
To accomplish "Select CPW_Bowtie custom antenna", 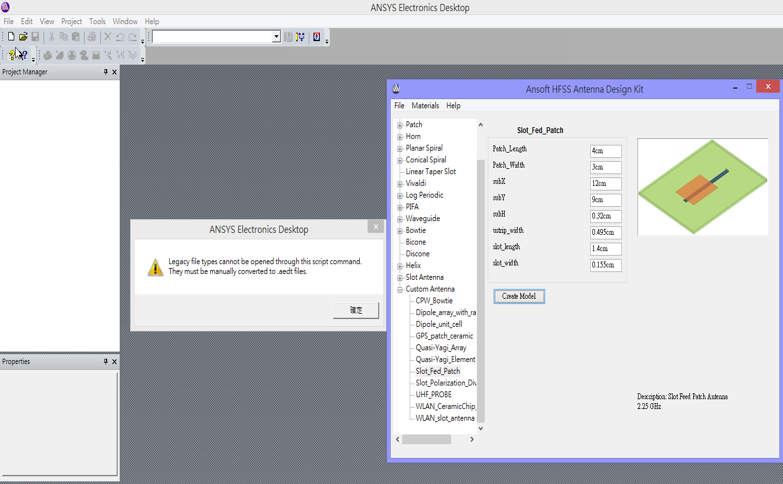I will point(434,301).
